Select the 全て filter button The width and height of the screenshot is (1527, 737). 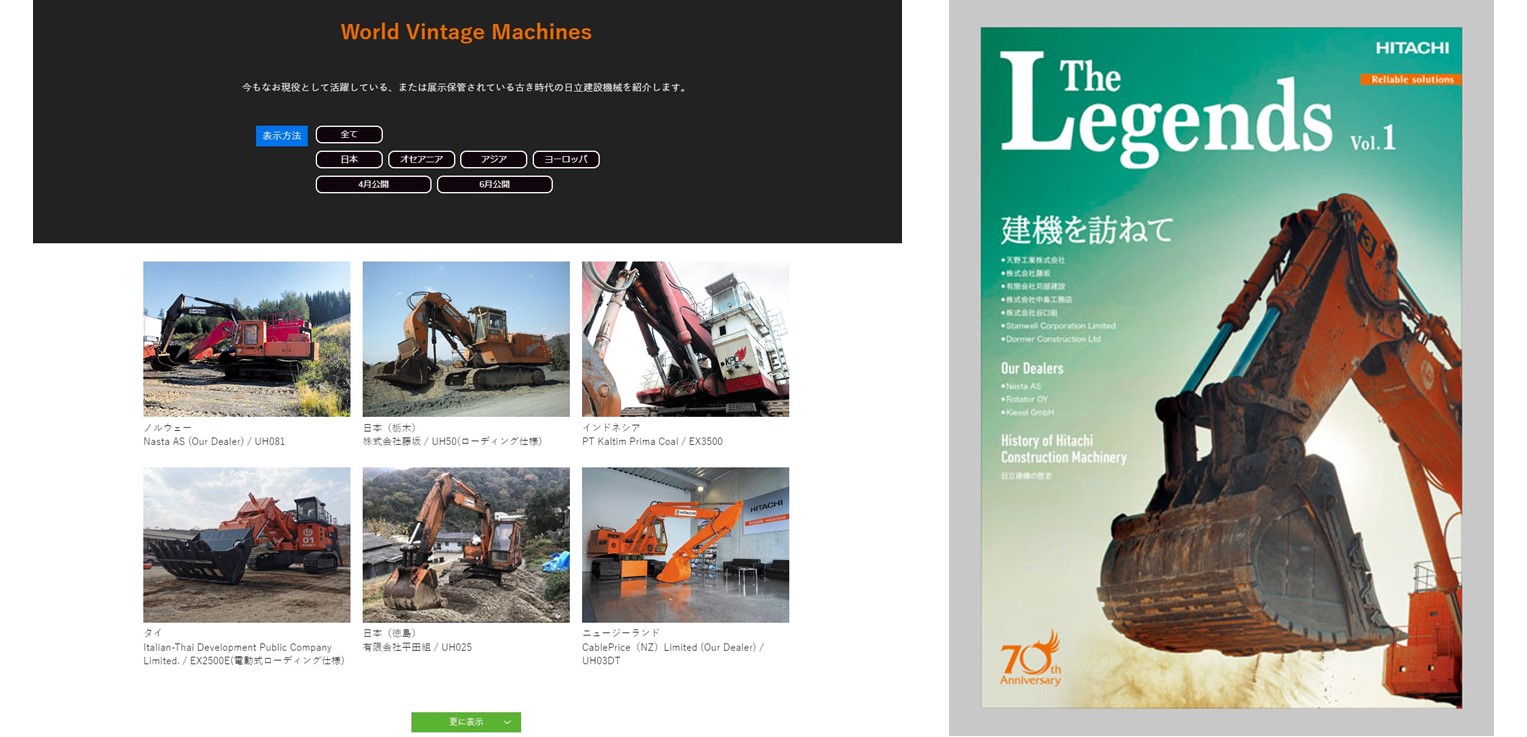[349, 135]
